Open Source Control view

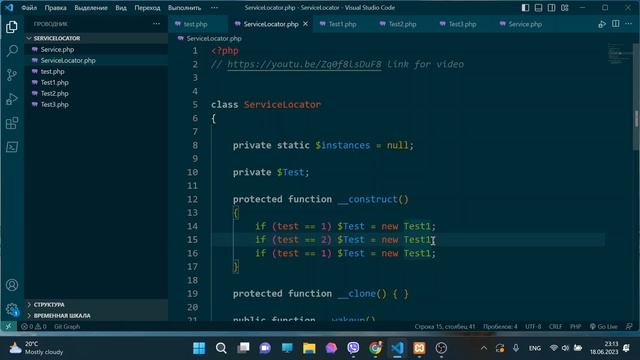(12, 75)
